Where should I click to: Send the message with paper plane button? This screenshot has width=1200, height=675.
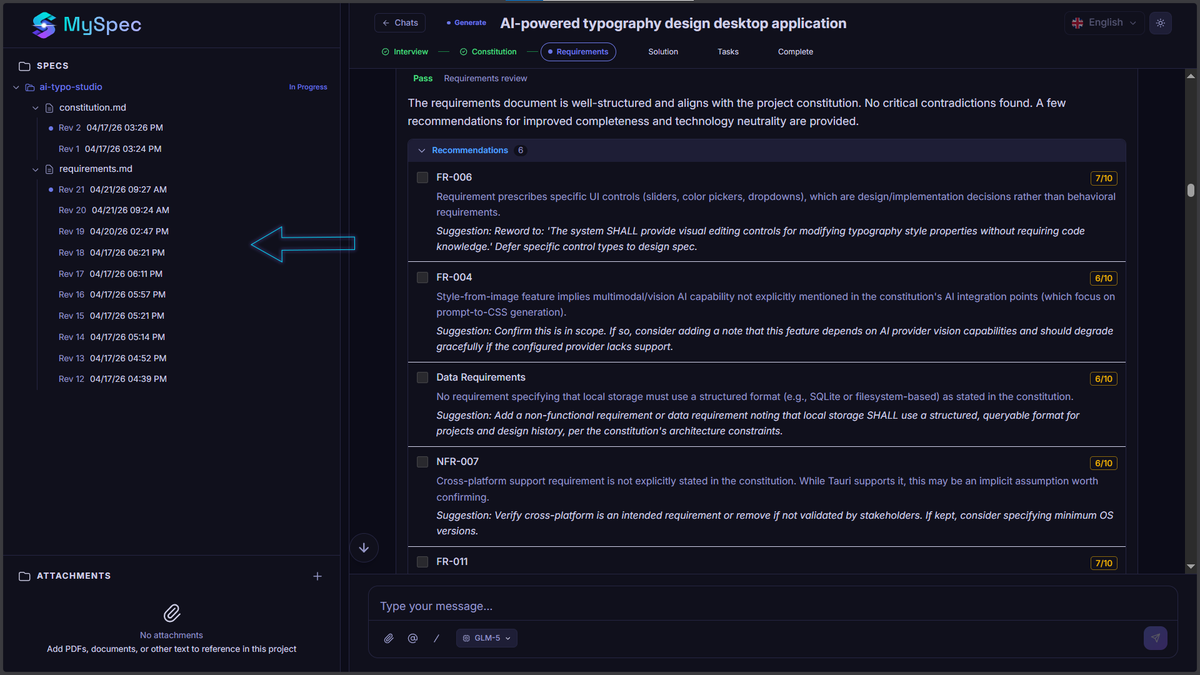coord(1155,638)
